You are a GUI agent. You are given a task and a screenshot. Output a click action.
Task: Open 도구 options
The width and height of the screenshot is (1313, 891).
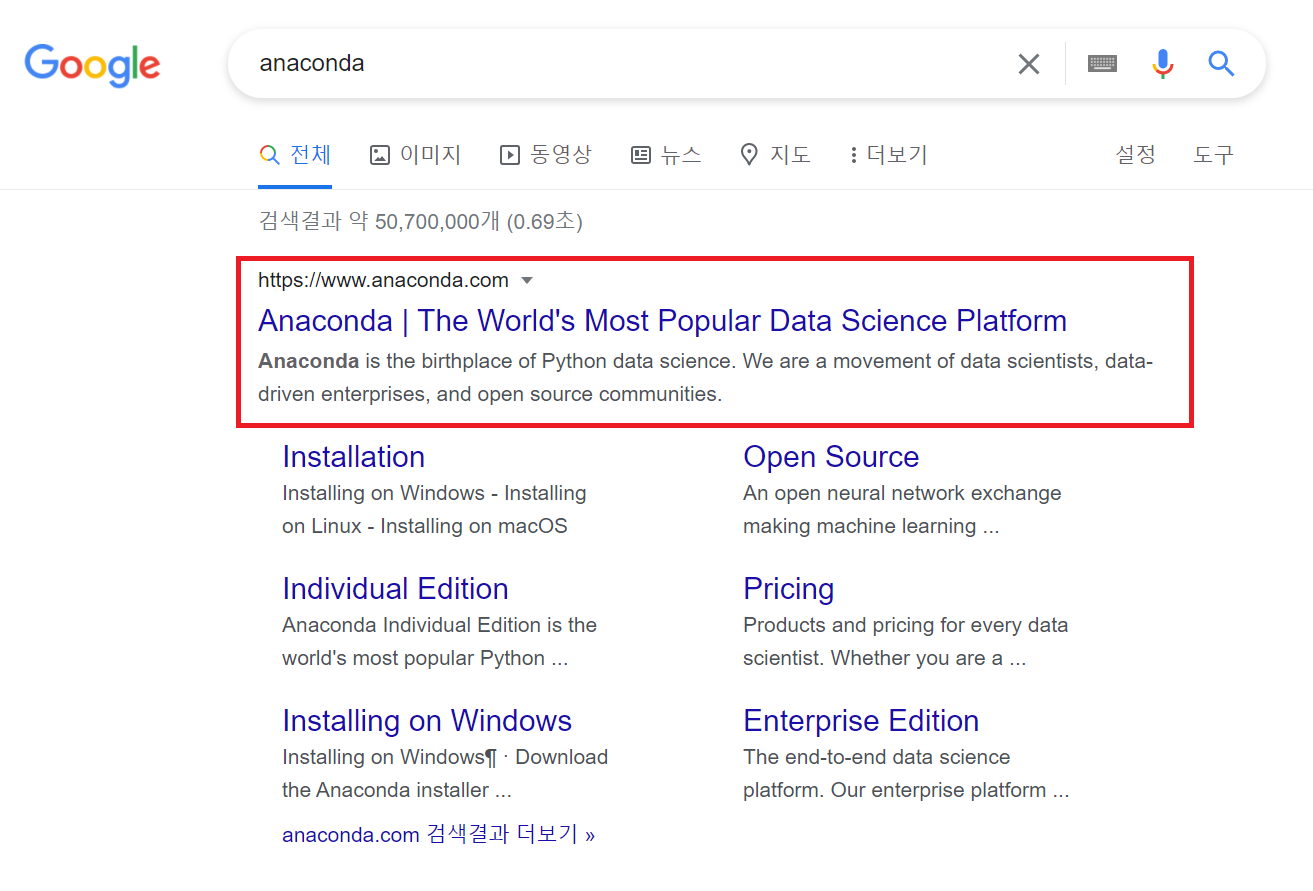tap(1213, 155)
